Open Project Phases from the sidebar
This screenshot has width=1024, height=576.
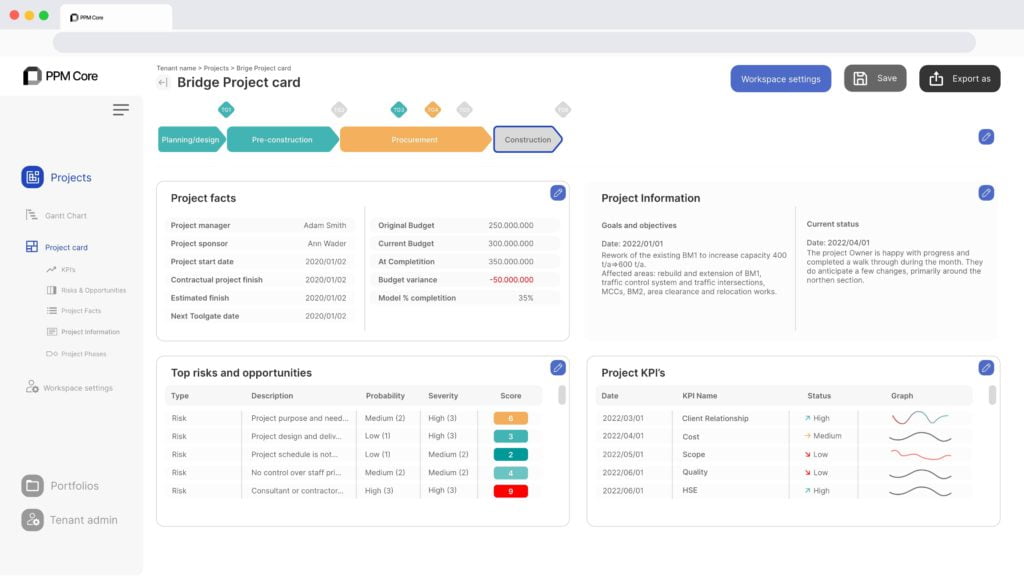[x=83, y=354]
